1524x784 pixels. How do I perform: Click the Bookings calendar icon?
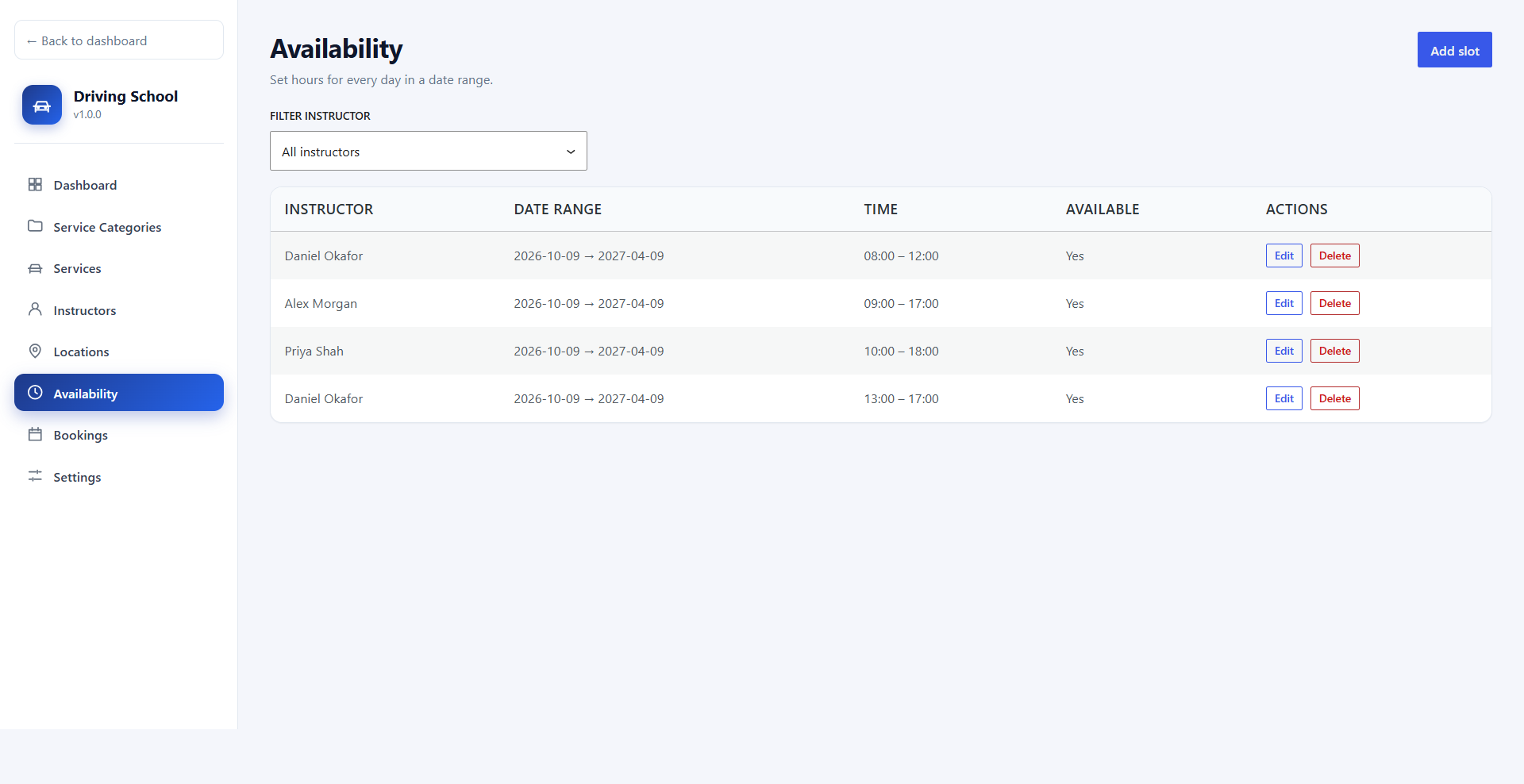point(35,434)
